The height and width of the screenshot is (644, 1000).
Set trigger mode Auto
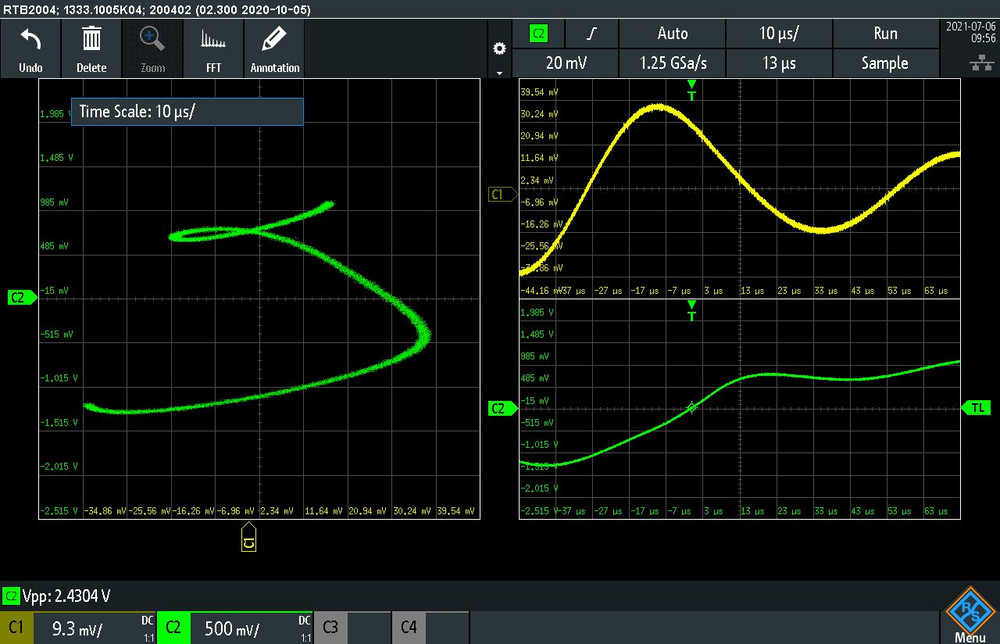[672, 34]
